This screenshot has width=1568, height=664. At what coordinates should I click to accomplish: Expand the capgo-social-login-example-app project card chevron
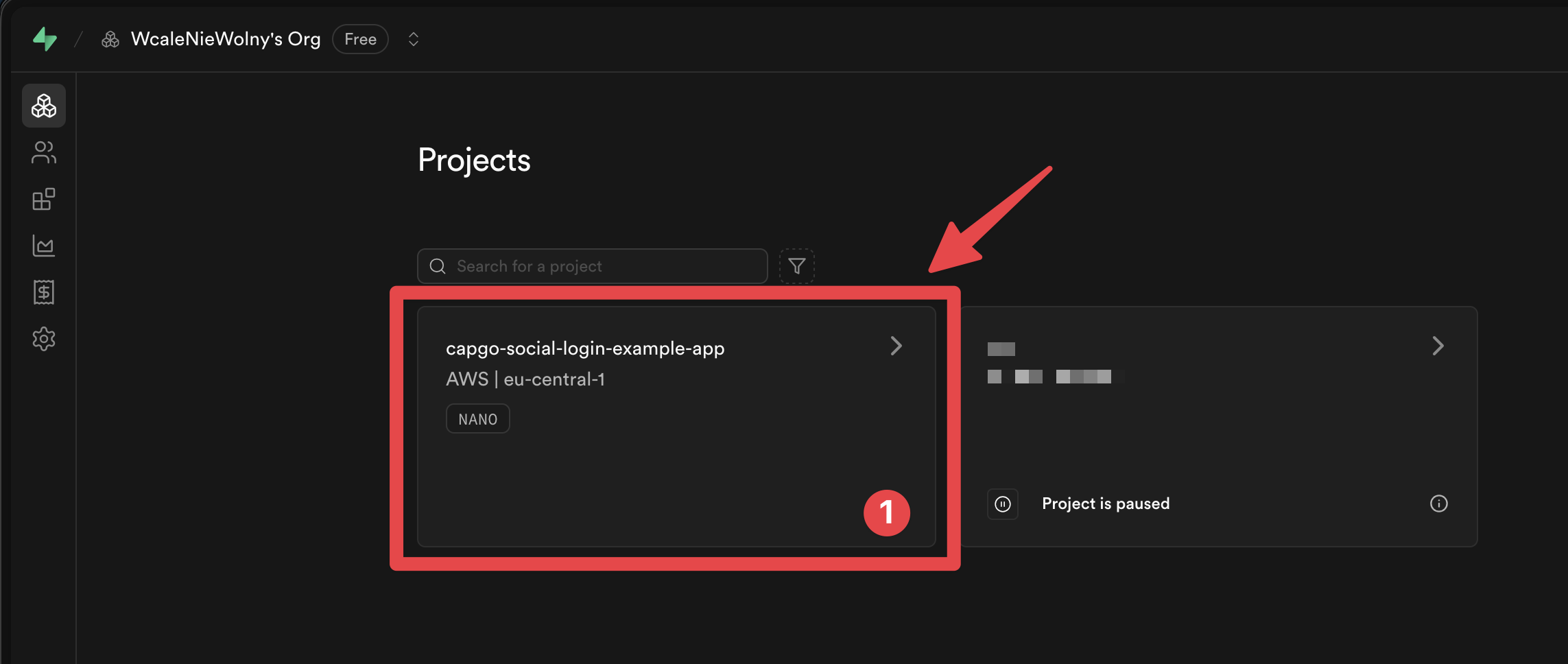pyautogui.click(x=896, y=346)
